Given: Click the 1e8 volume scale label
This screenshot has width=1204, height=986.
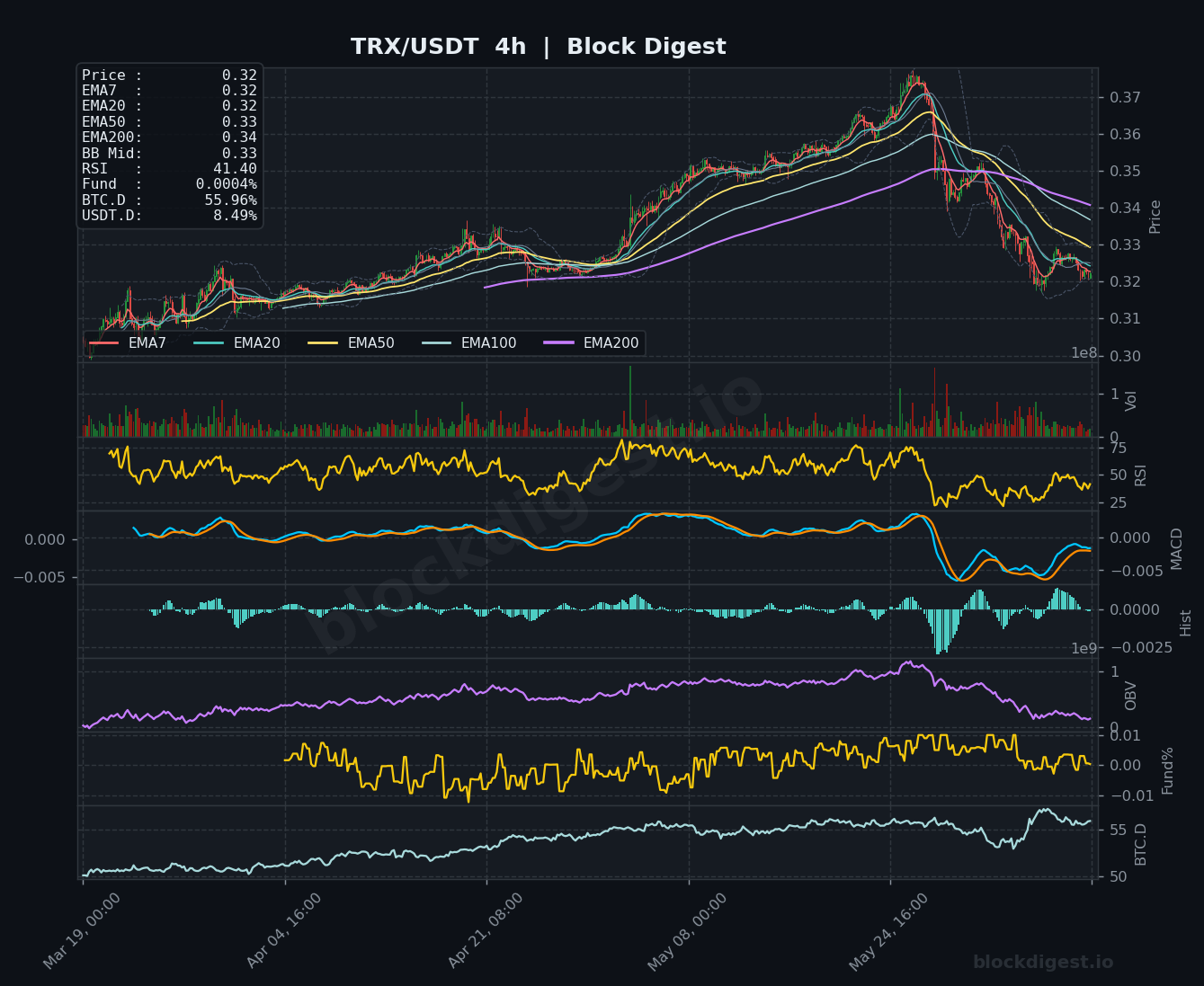Looking at the screenshot, I should click(1084, 353).
